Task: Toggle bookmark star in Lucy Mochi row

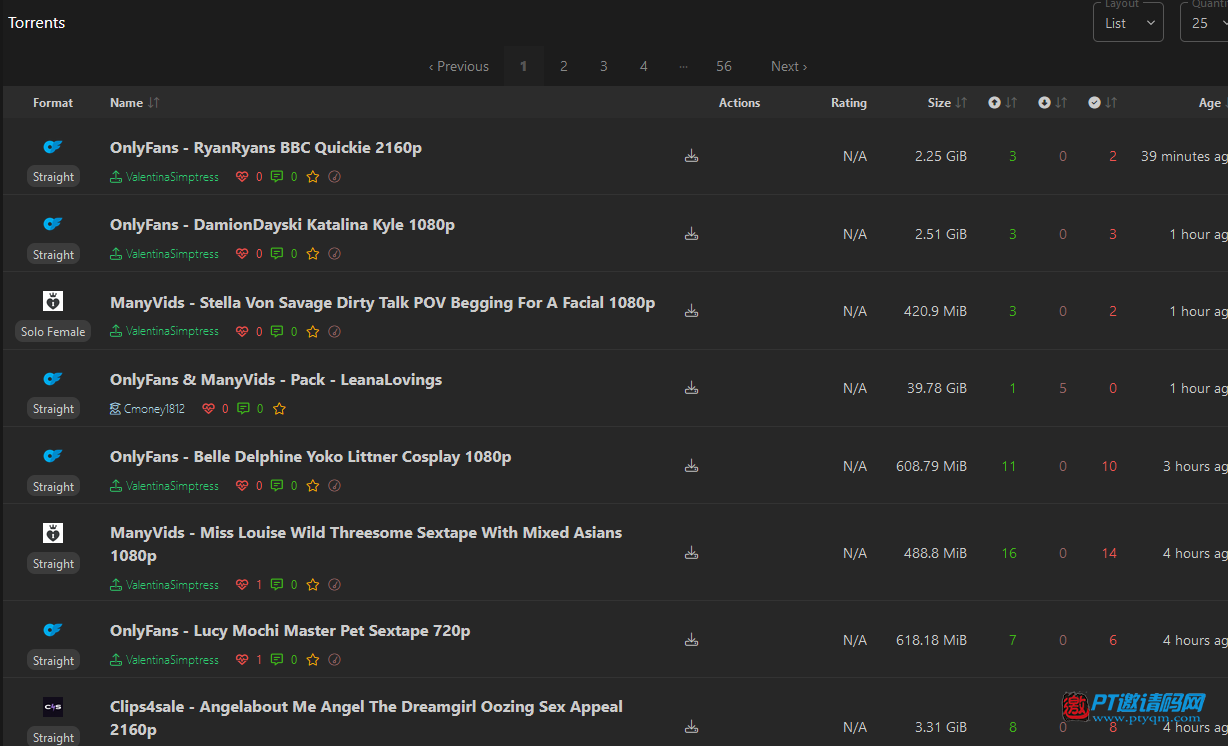Action: pos(313,660)
